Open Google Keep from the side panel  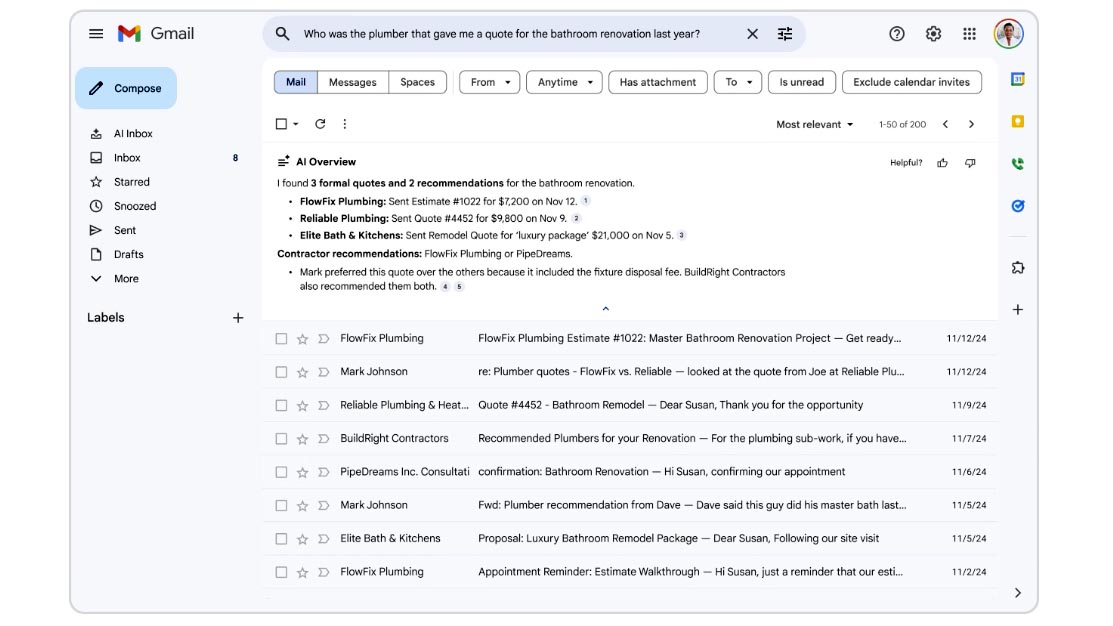pos(1018,121)
